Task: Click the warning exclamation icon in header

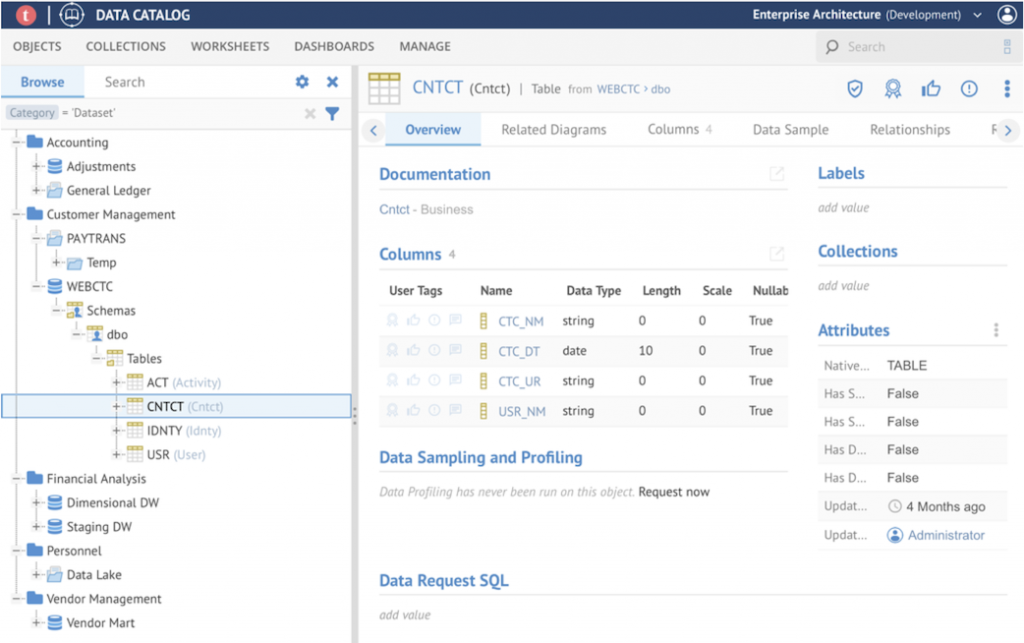Action: [x=969, y=89]
